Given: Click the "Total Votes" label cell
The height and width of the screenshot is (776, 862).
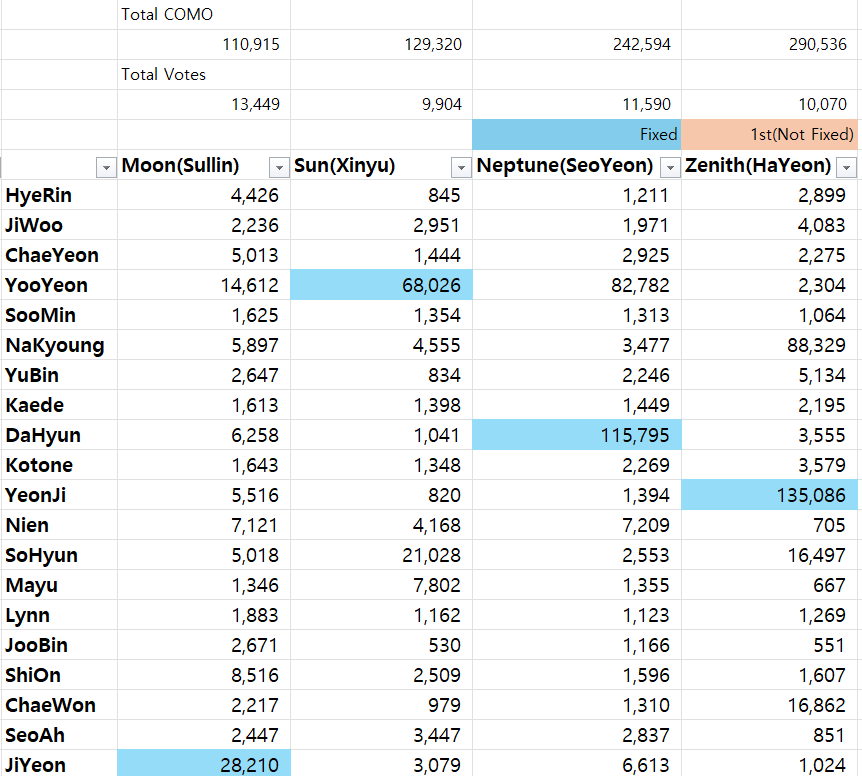Looking at the screenshot, I should (203, 74).
